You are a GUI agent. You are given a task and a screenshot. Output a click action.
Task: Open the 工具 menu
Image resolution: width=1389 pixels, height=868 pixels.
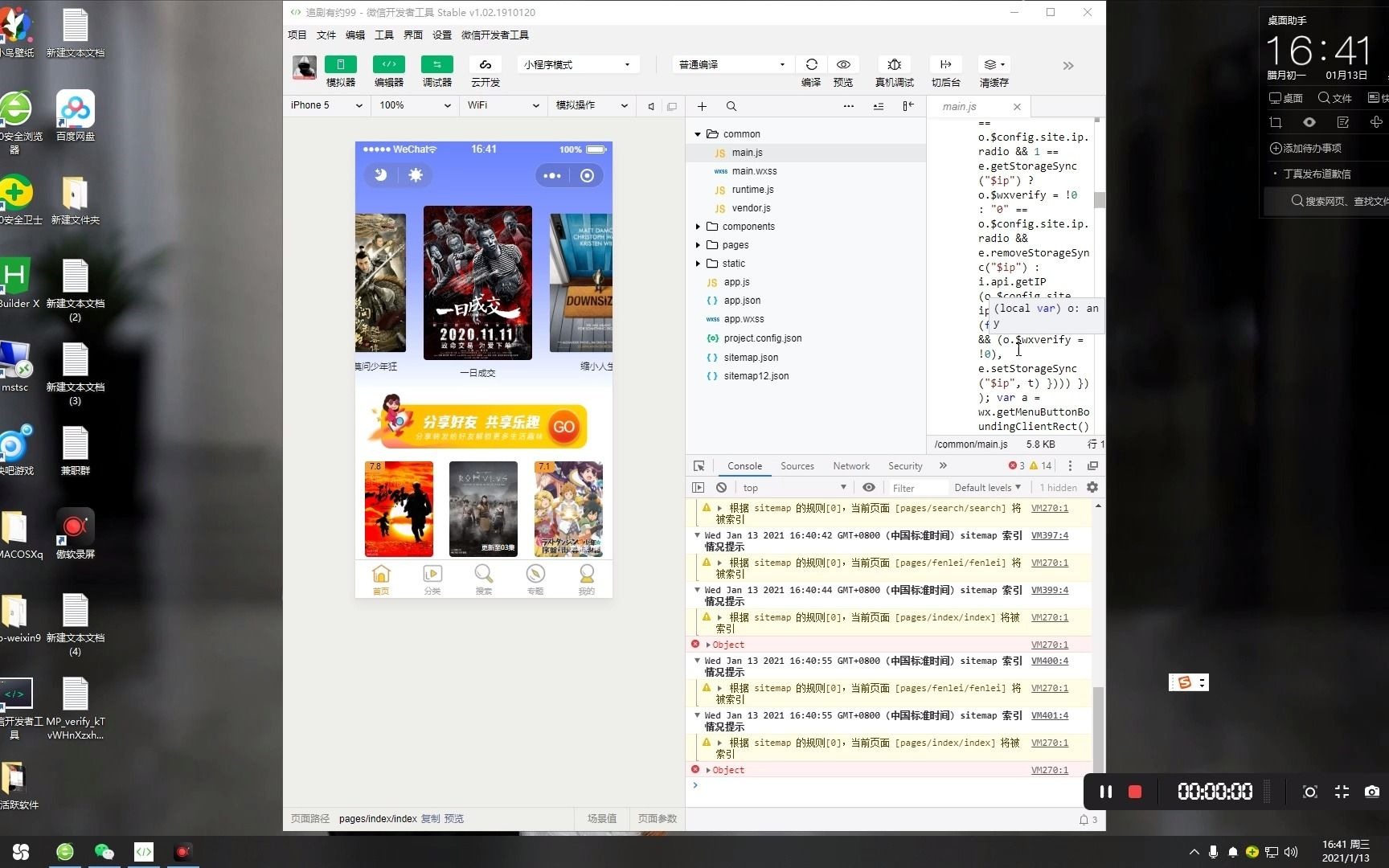[x=384, y=35]
